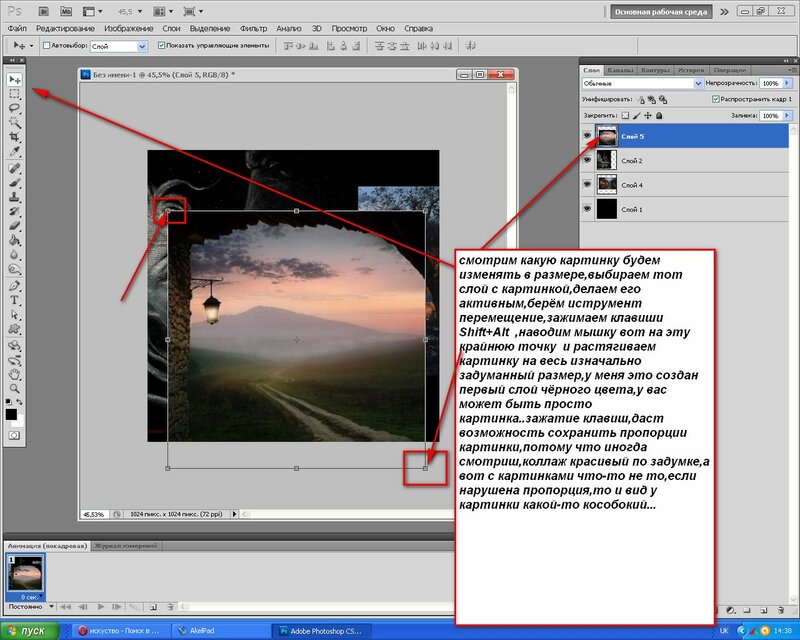Toggle Показать управляющие элементы checkbox

[161, 45]
